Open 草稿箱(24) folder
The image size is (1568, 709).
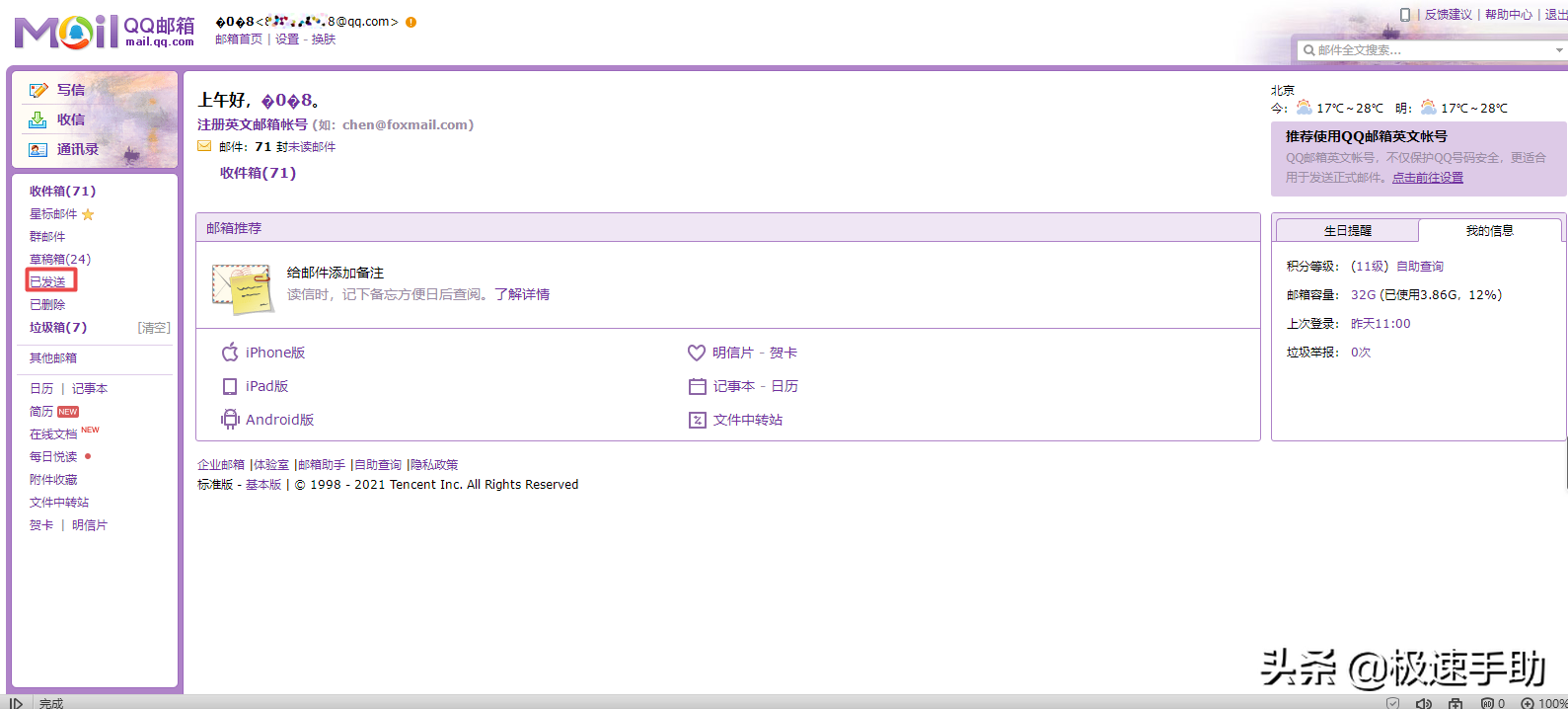pos(60,259)
